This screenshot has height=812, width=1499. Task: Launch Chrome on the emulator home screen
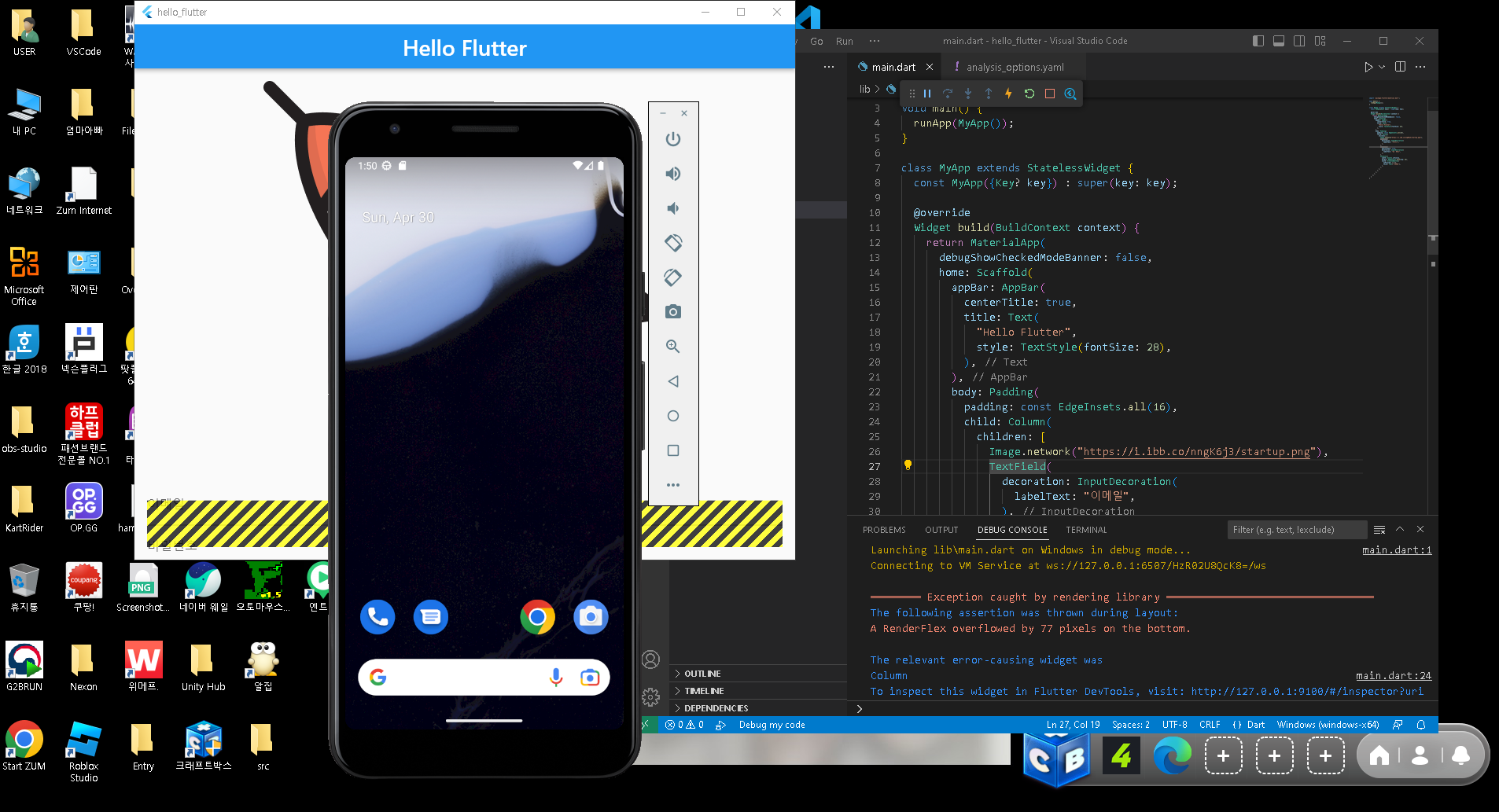click(x=537, y=617)
